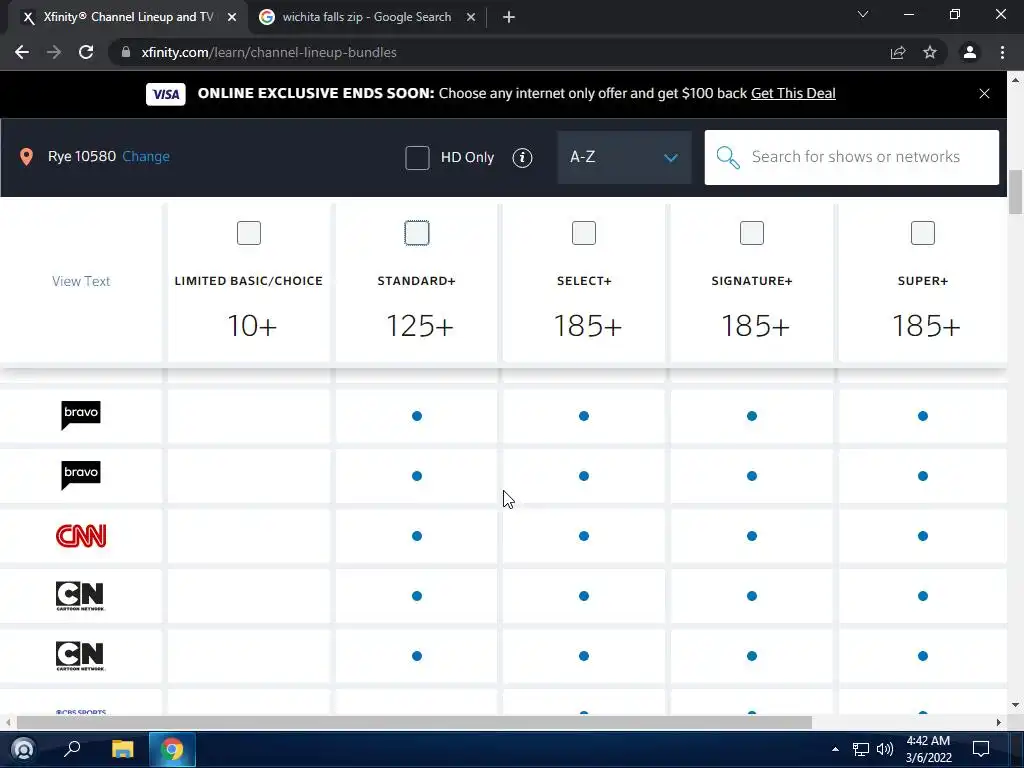Change the Rye 10580 location
This screenshot has width=1024, height=768.
click(146, 157)
